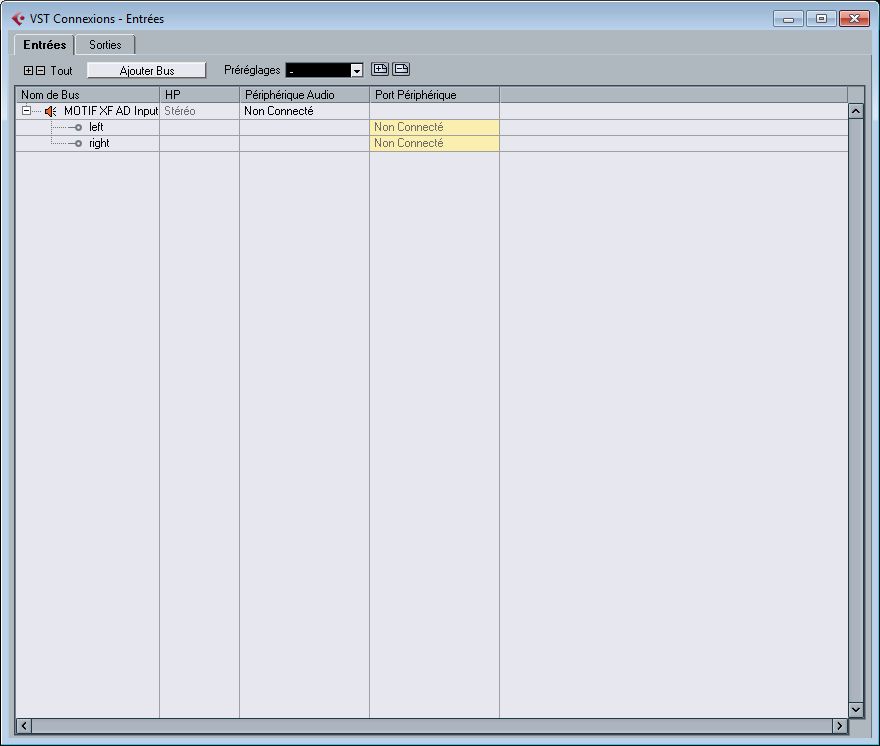Viewport: 880px width, 746px height.
Task: Open Périphérique Audio menu showing Non Connecté
Action: tap(303, 111)
